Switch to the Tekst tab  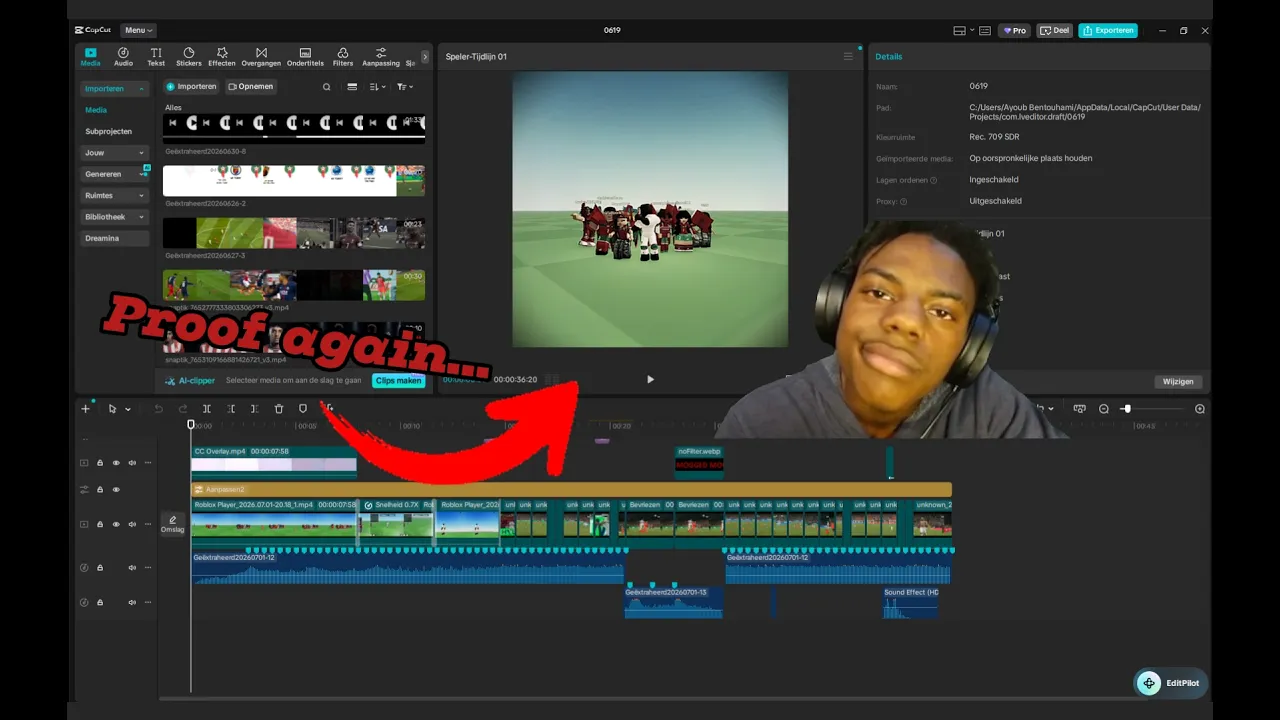156,57
